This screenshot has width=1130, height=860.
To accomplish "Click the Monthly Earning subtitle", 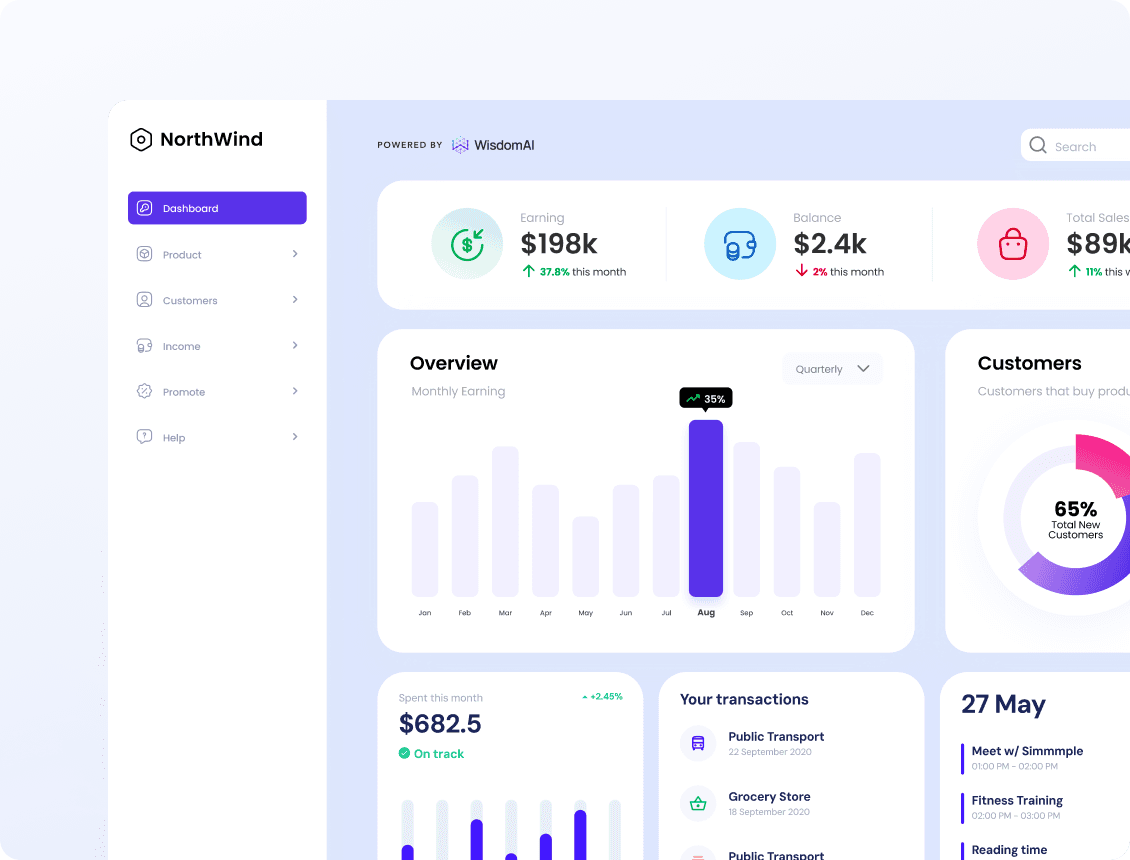I will [458, 391].
